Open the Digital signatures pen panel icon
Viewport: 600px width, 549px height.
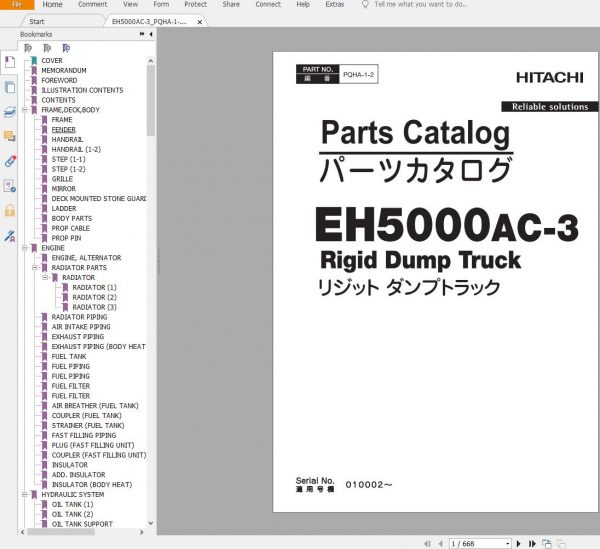[x=10, y=235]
